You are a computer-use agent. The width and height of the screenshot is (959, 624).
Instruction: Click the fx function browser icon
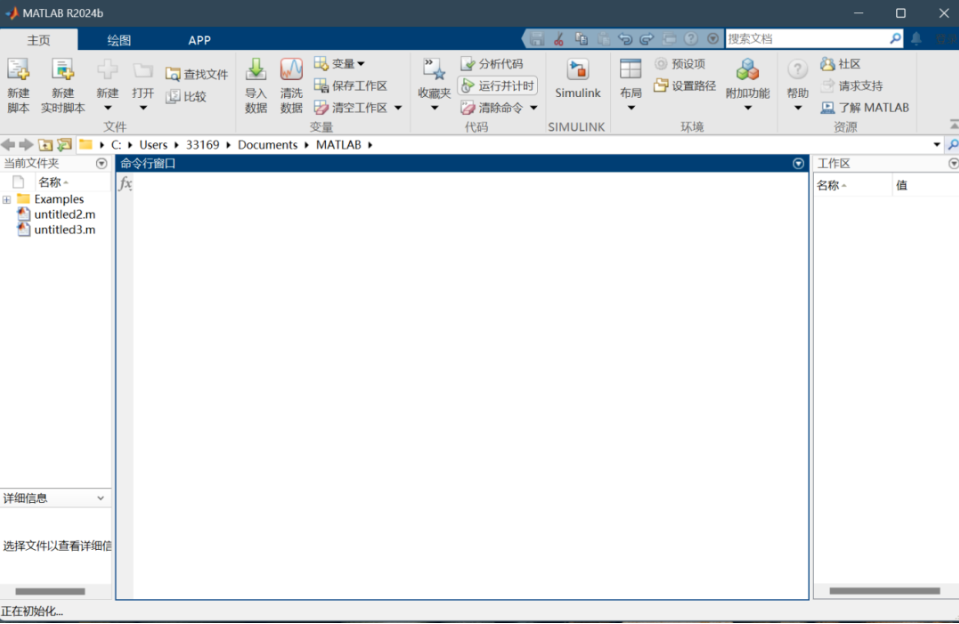(125, 183)
